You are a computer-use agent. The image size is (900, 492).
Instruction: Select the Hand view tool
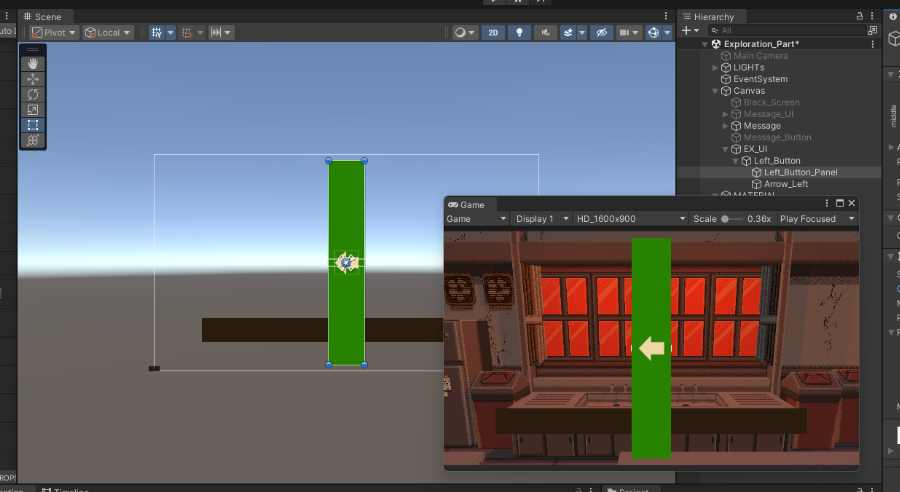[x=33, y=64]
